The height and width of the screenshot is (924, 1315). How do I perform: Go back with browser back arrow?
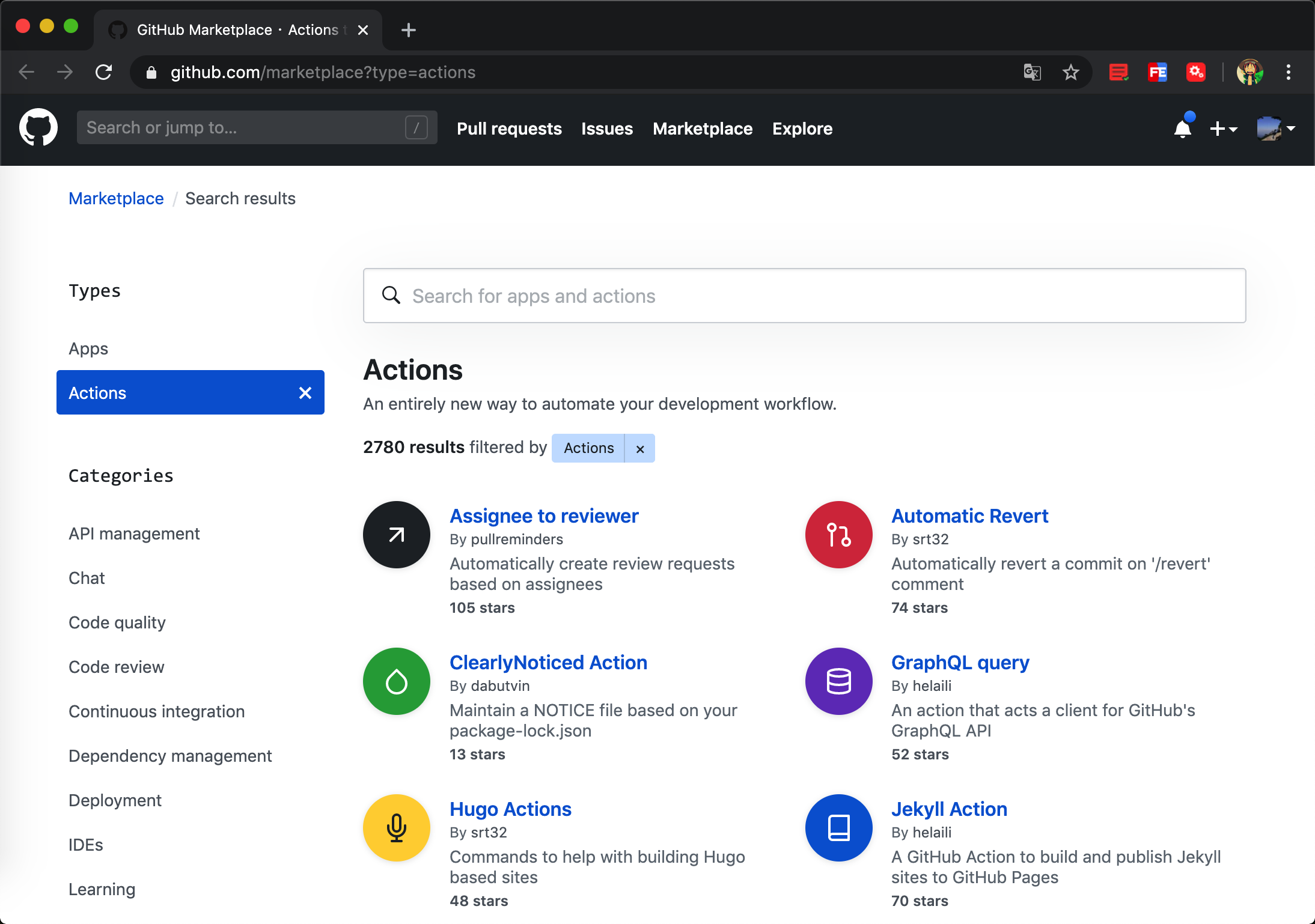click(x=26, y=72)
